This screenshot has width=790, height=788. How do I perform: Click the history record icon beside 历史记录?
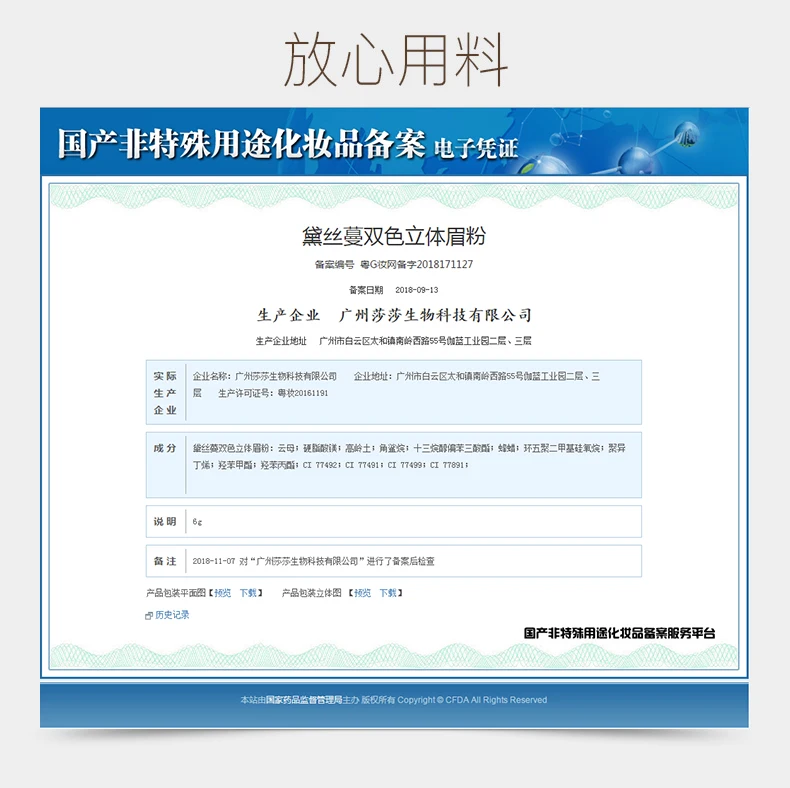pos(149,616)
